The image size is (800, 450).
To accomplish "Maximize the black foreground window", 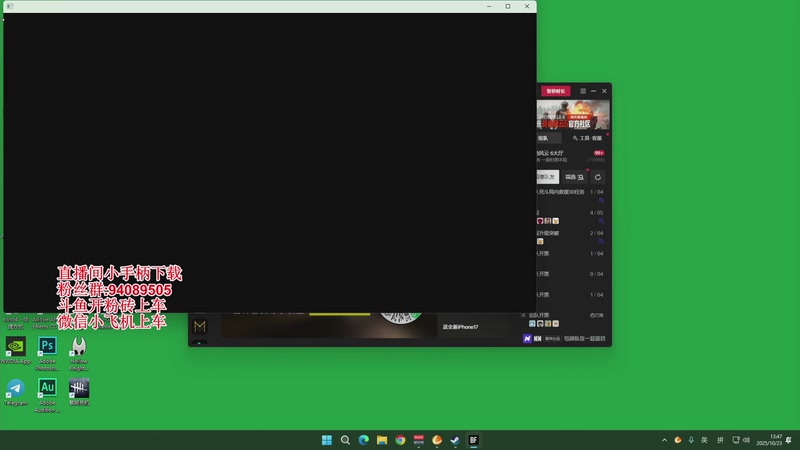I will point(508,6).
